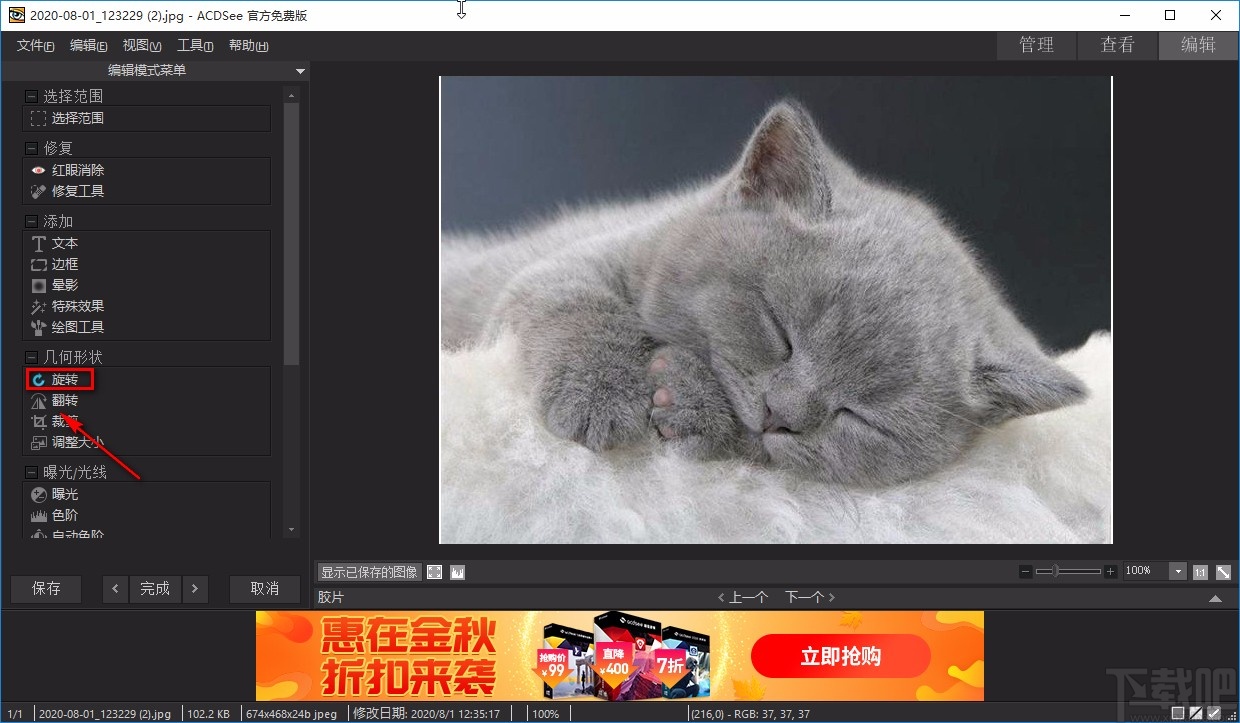Expand the 胶片 filmstrip panel arrow
Image resolution: width=1240 pixels, height=723 pixels.
click(1215, 598)
